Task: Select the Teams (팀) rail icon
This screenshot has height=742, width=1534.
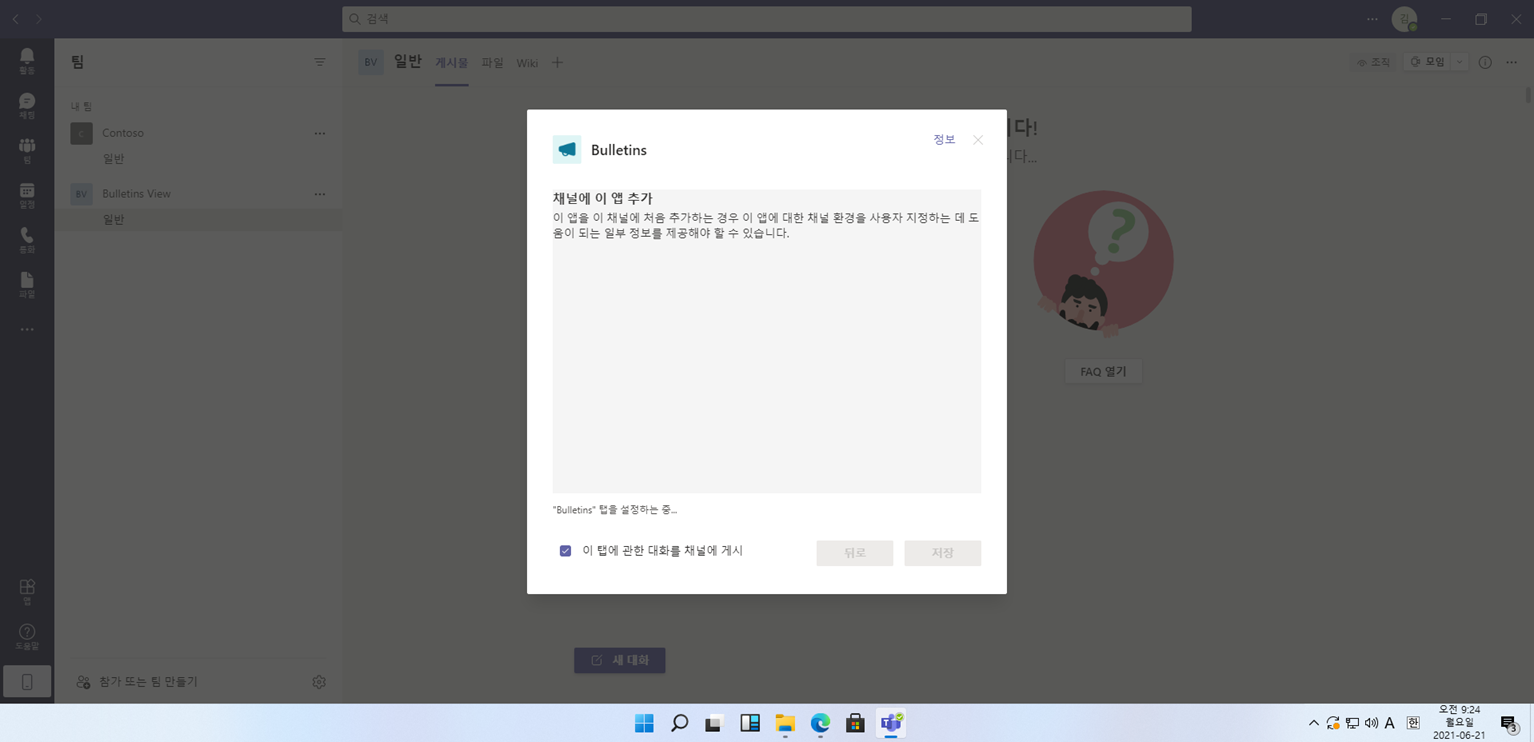Action: pos(27,150)
